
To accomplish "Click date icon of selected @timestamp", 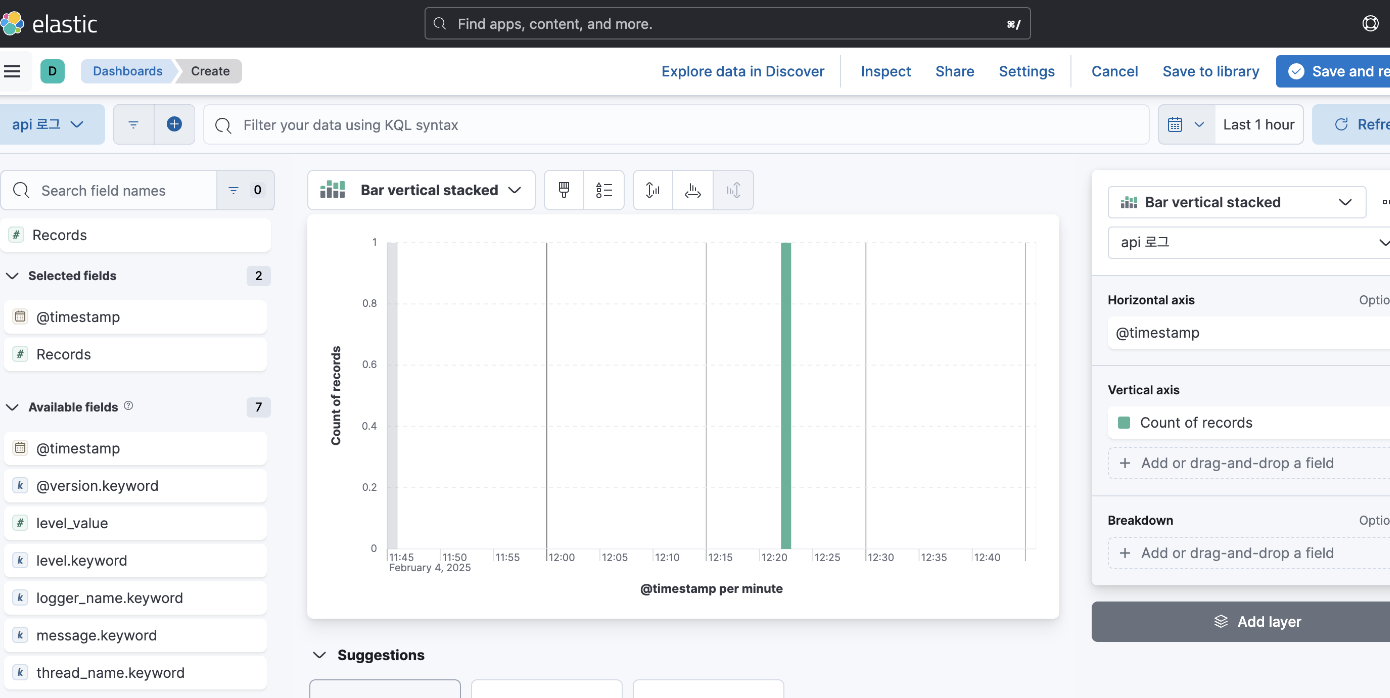I will [20, 317].
